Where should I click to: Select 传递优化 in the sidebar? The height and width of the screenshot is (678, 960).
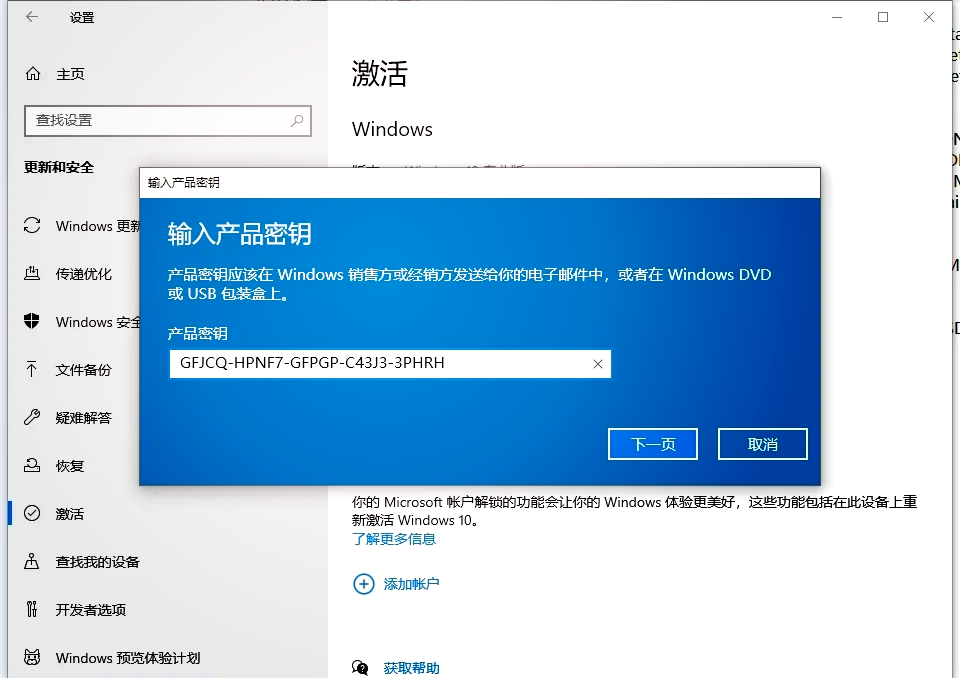tap(84, 274)
